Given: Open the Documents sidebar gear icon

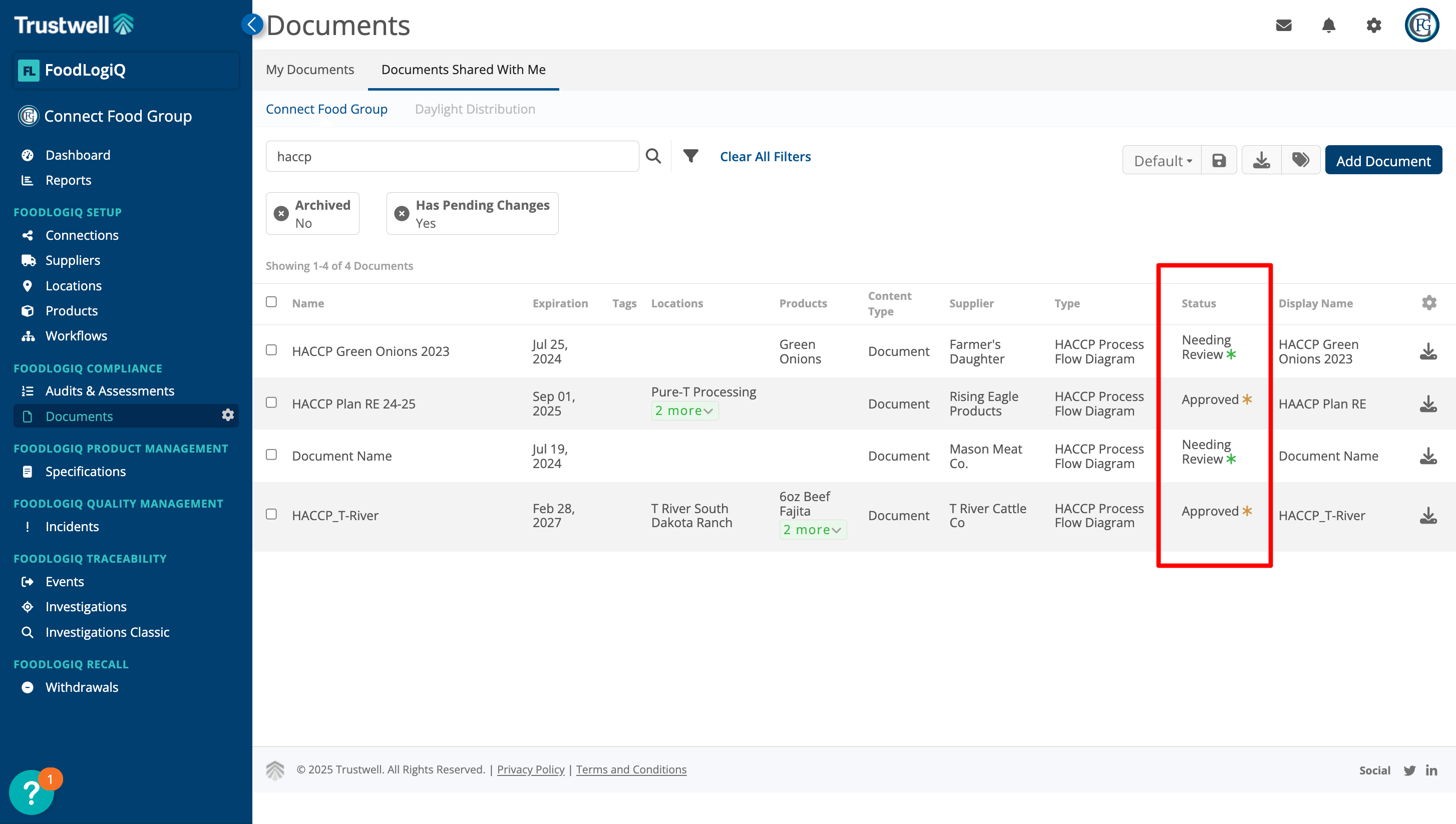Looking at the screenshot, I should [227, 416].
